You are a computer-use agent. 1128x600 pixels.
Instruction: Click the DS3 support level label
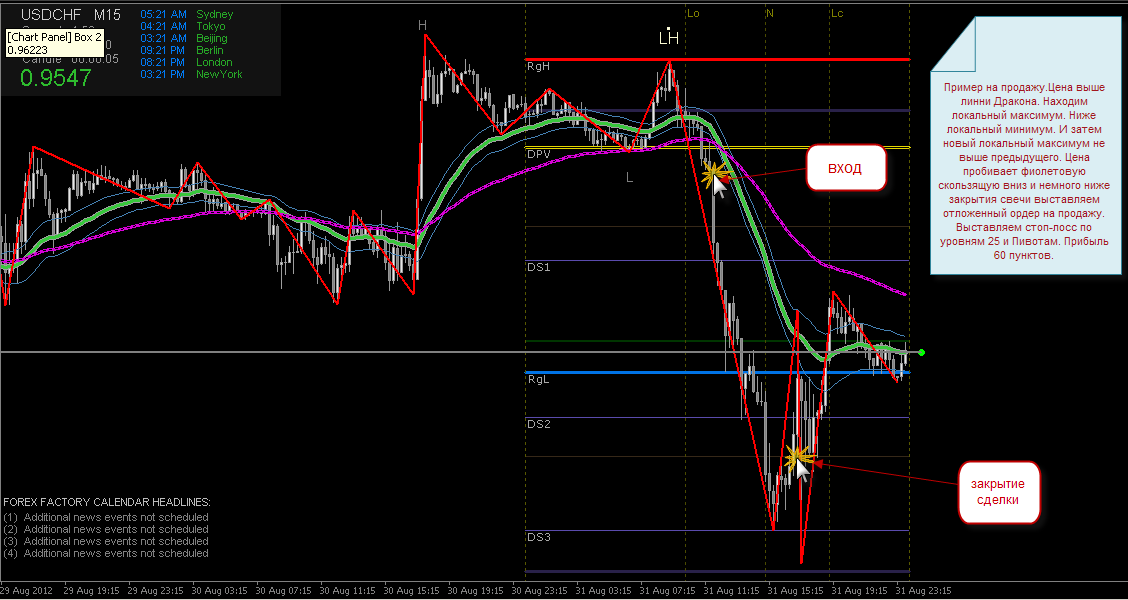[x=538, y=537]
